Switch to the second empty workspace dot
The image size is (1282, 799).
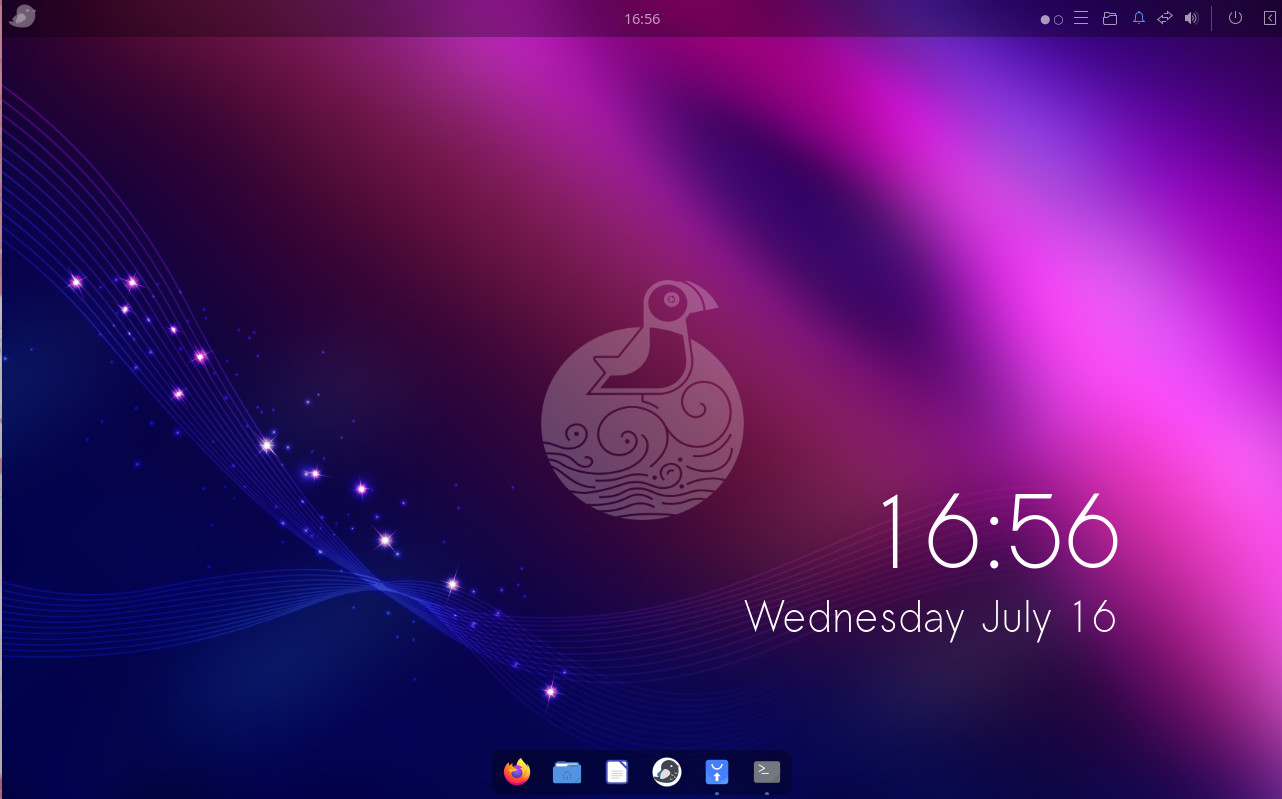pyautogui.click(x=1058, y=19)
